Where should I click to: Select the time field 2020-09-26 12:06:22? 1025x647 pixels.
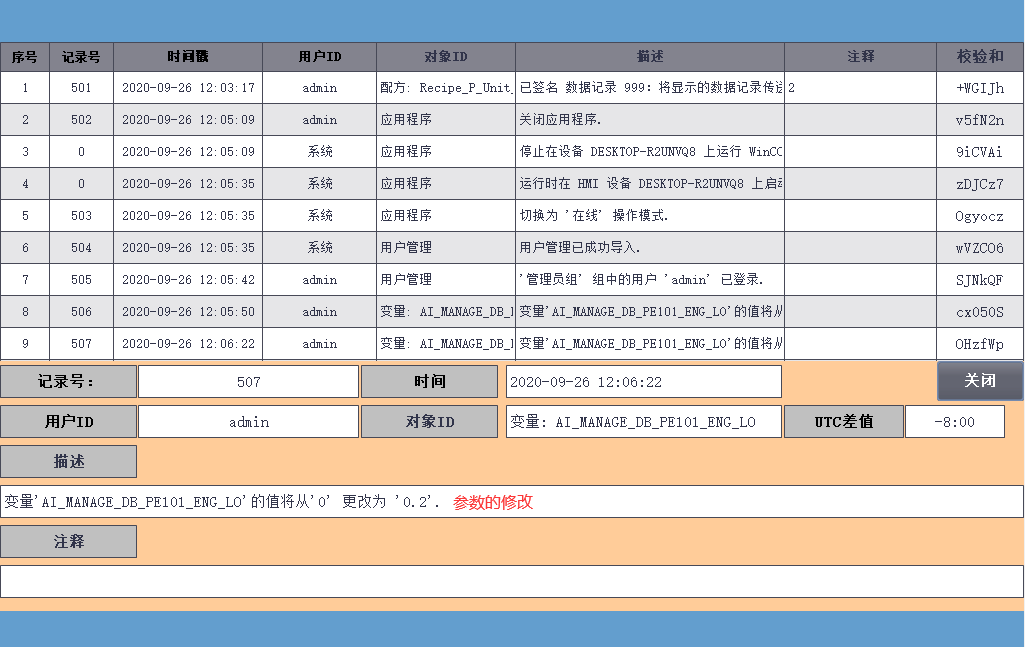pyautogui.click(x=644, y=382)
